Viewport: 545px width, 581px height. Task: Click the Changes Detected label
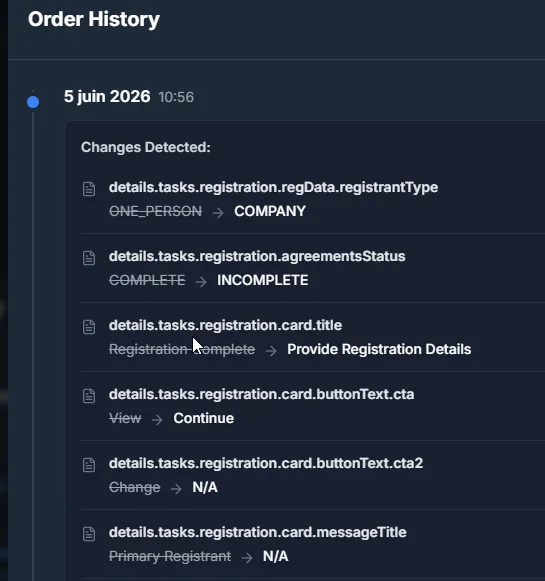[x=146, y=147]
